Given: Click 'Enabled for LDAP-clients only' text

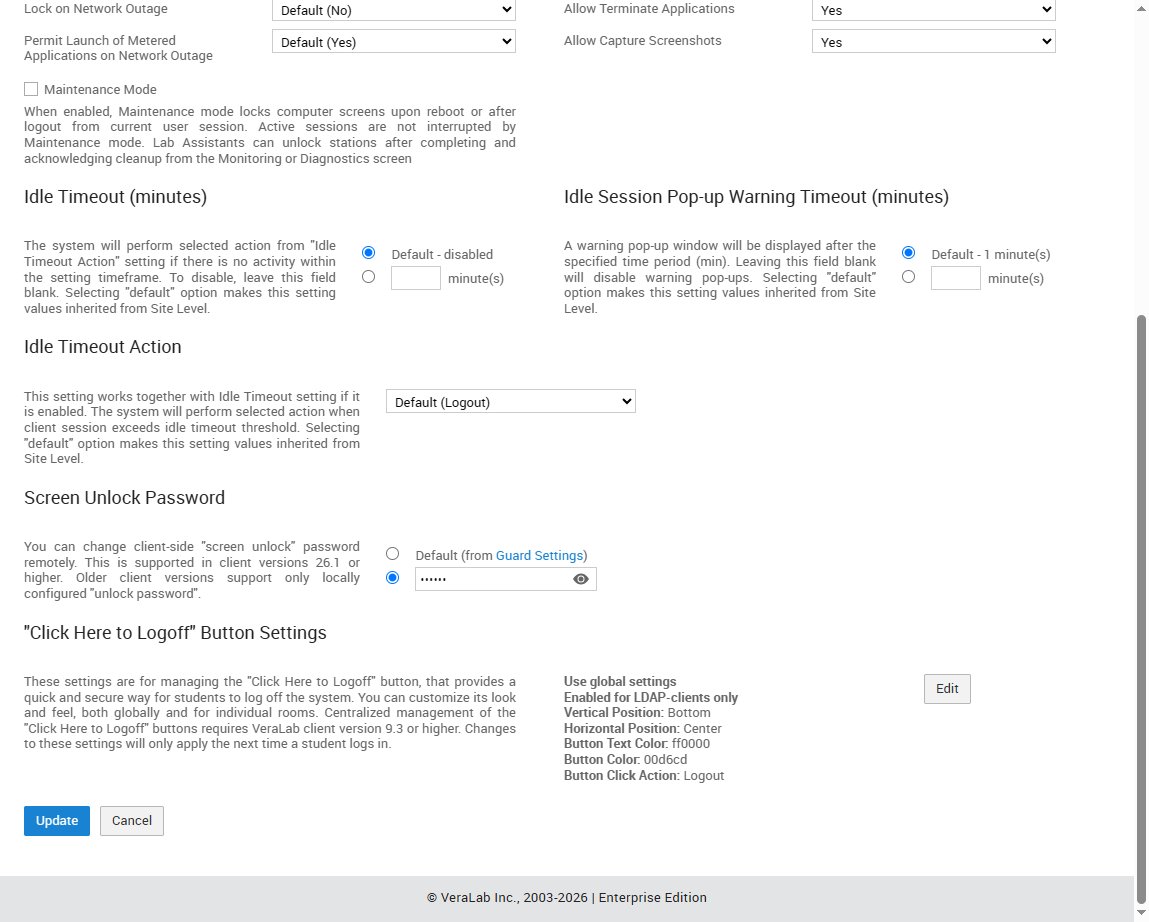Looking at the screenshot, I should [651, 698].
